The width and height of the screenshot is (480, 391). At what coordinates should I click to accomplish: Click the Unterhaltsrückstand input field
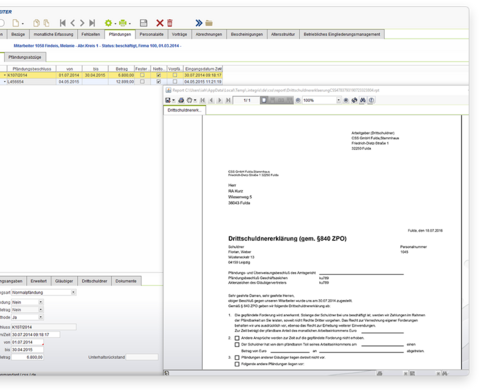tap(142, 357)
